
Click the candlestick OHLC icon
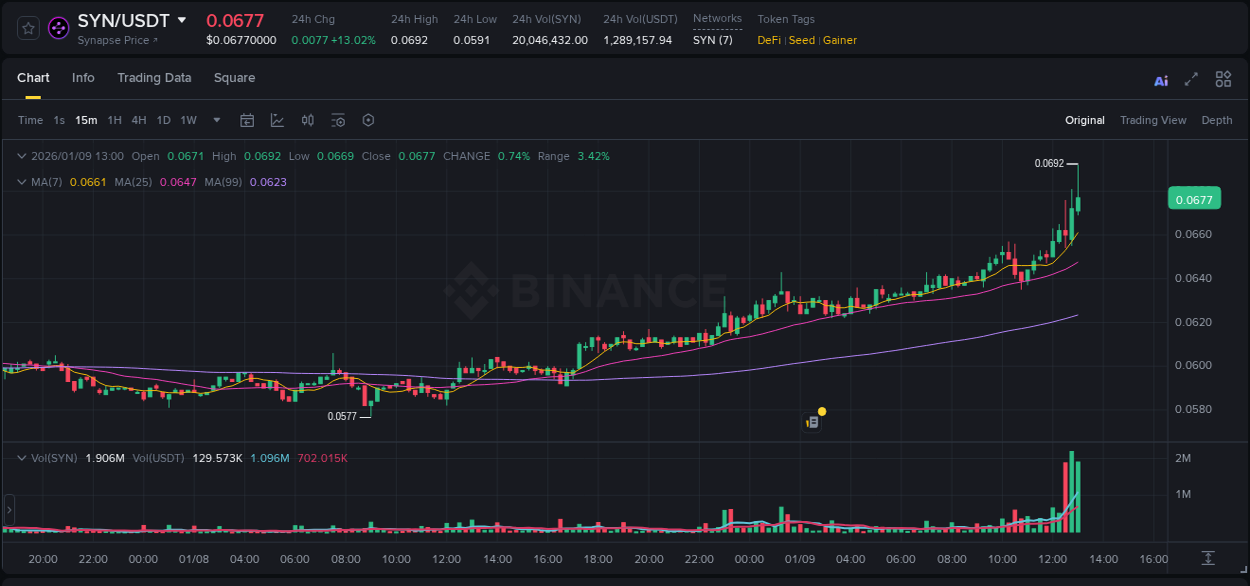click(x=307, y=120)
